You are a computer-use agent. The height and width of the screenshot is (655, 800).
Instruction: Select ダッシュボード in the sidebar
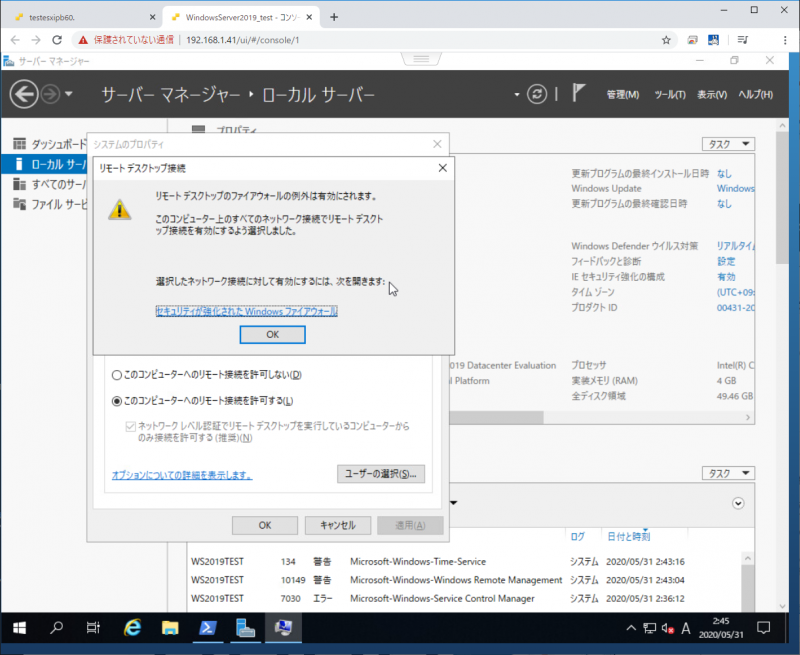pos(50,144)
